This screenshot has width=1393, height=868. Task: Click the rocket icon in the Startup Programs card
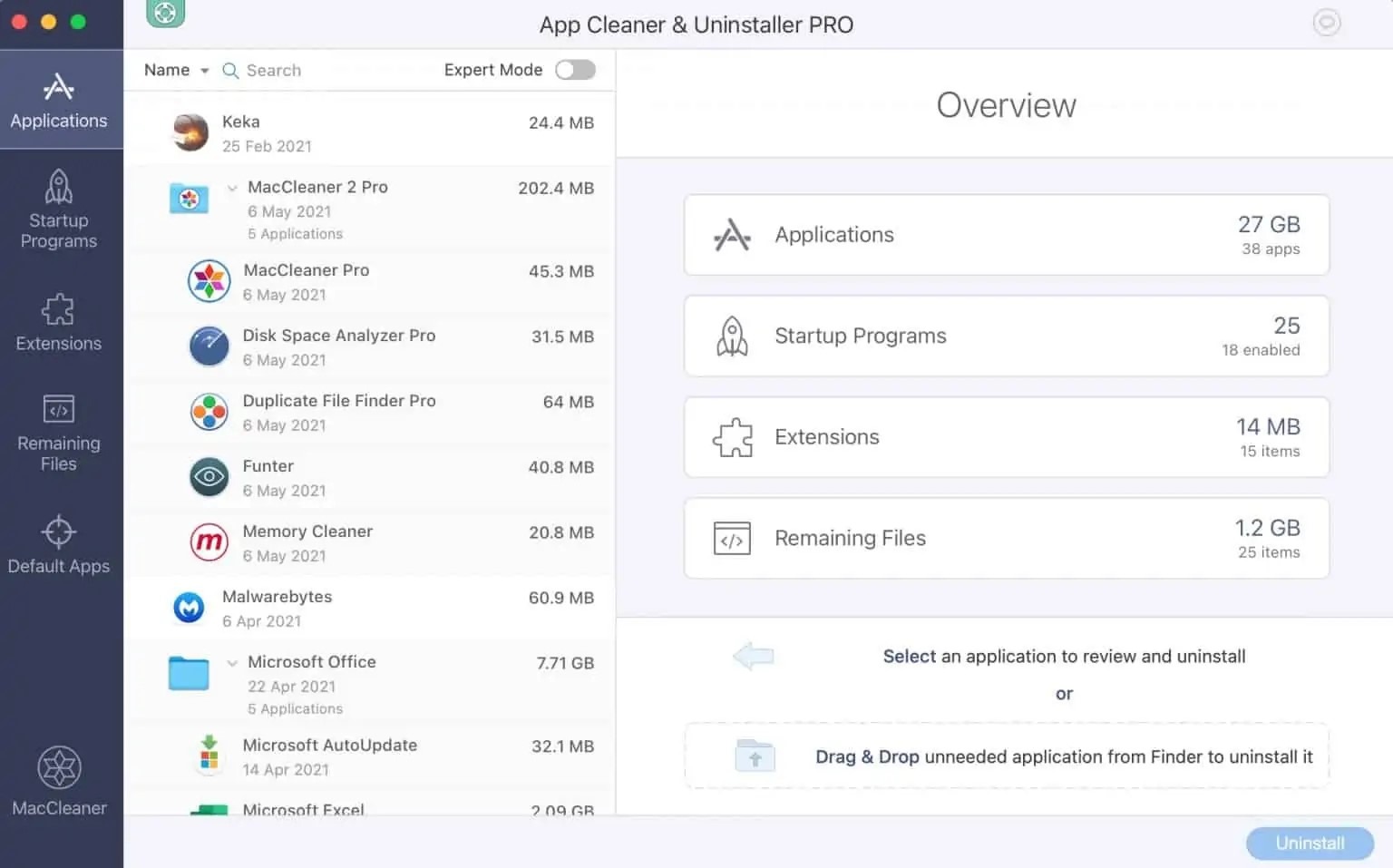click(732, 336)
